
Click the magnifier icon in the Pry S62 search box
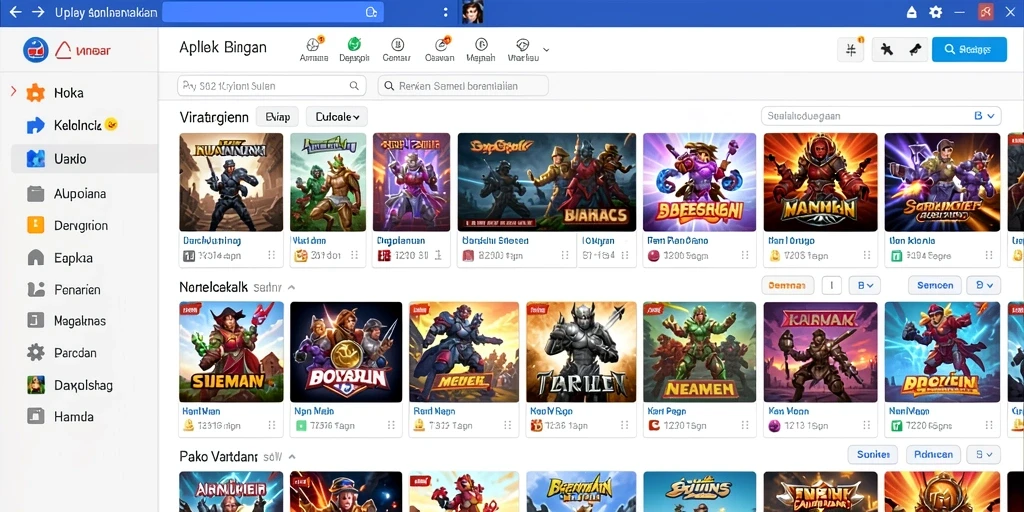pos(354,86)
